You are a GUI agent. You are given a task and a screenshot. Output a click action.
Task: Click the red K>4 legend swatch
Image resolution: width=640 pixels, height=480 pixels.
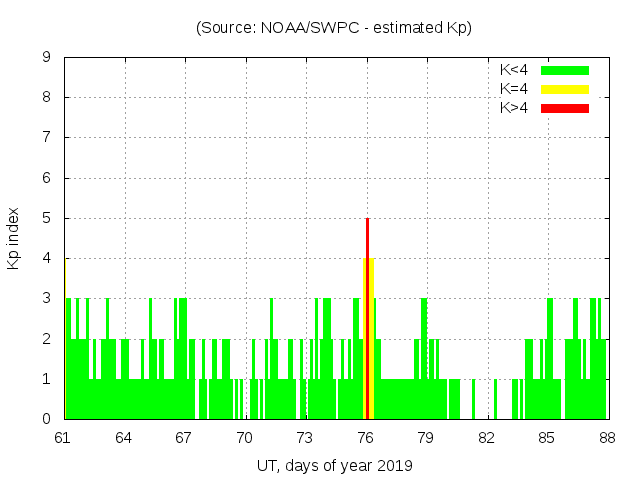click(x=565, y=107)
